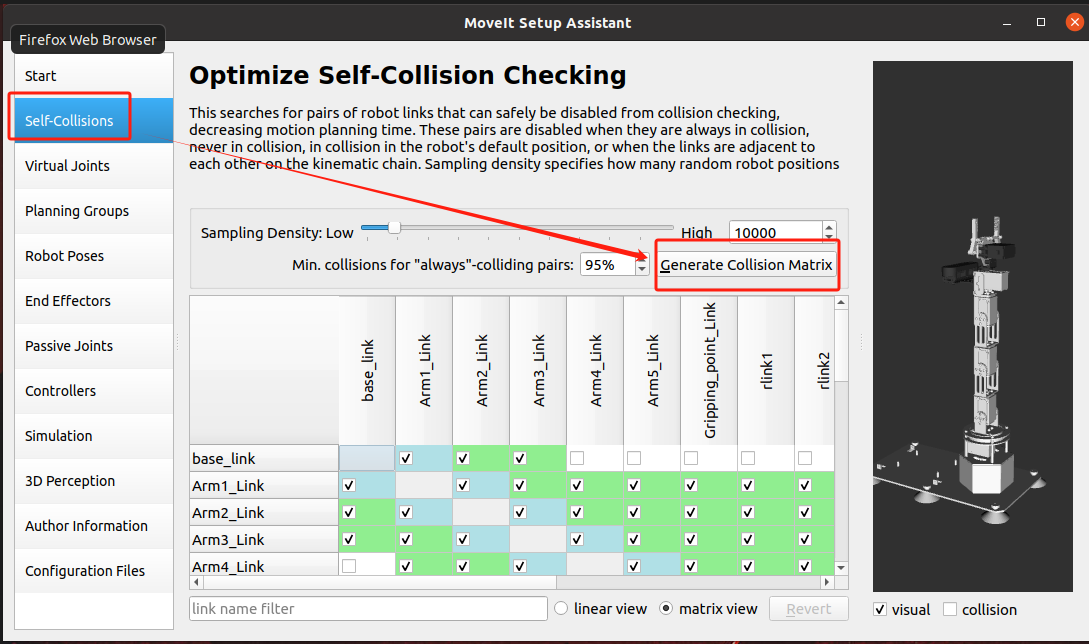This screenshot has height=644, width=1089.
Task: Go to the Author Information step
Action: [x=94, y=526]
